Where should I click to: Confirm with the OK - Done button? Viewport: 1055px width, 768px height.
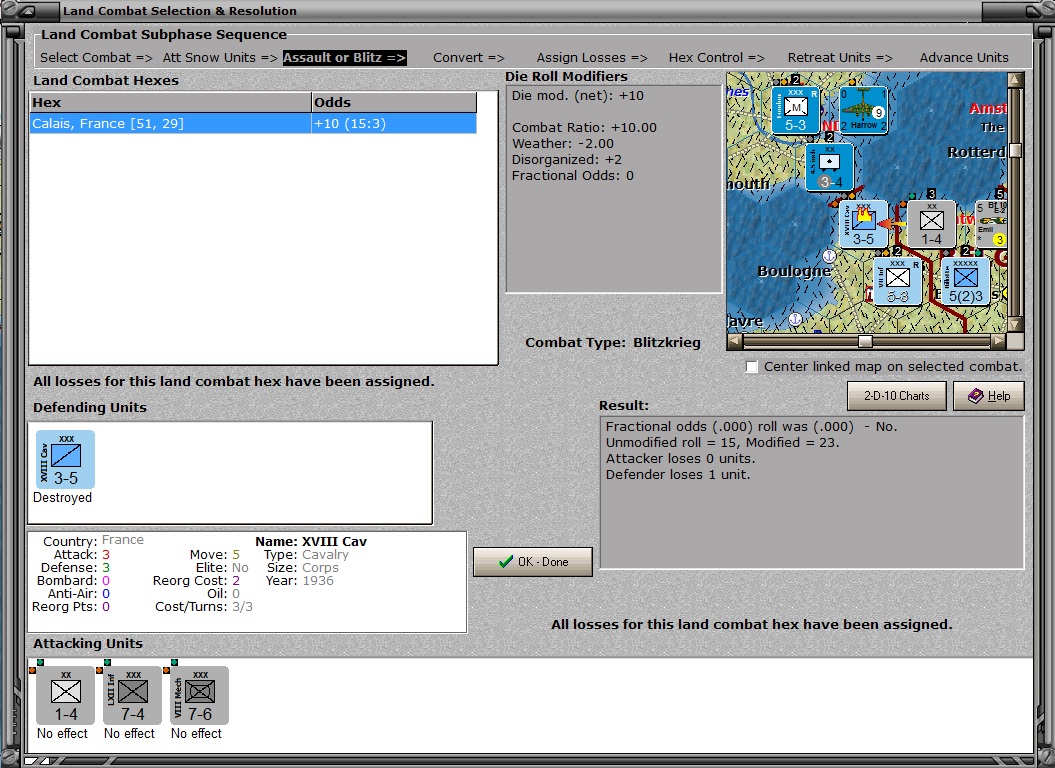533,561
